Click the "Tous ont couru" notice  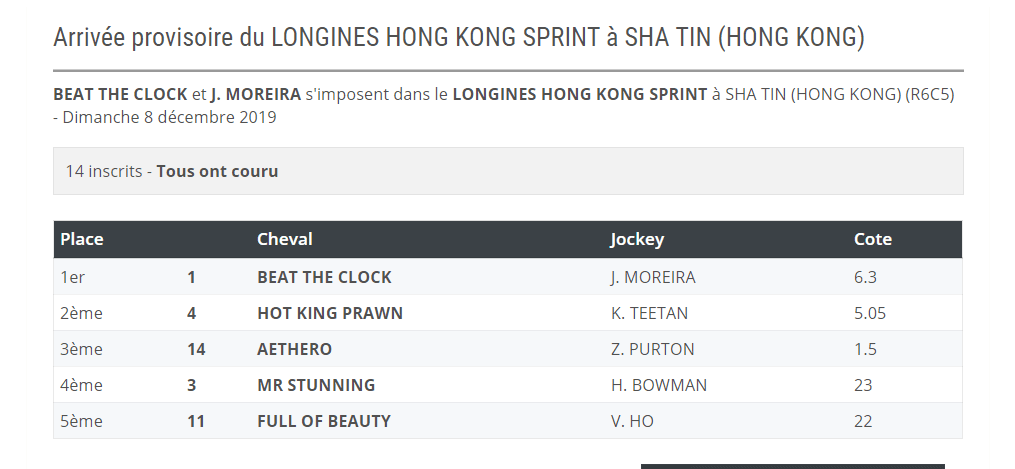click(217, 171)
